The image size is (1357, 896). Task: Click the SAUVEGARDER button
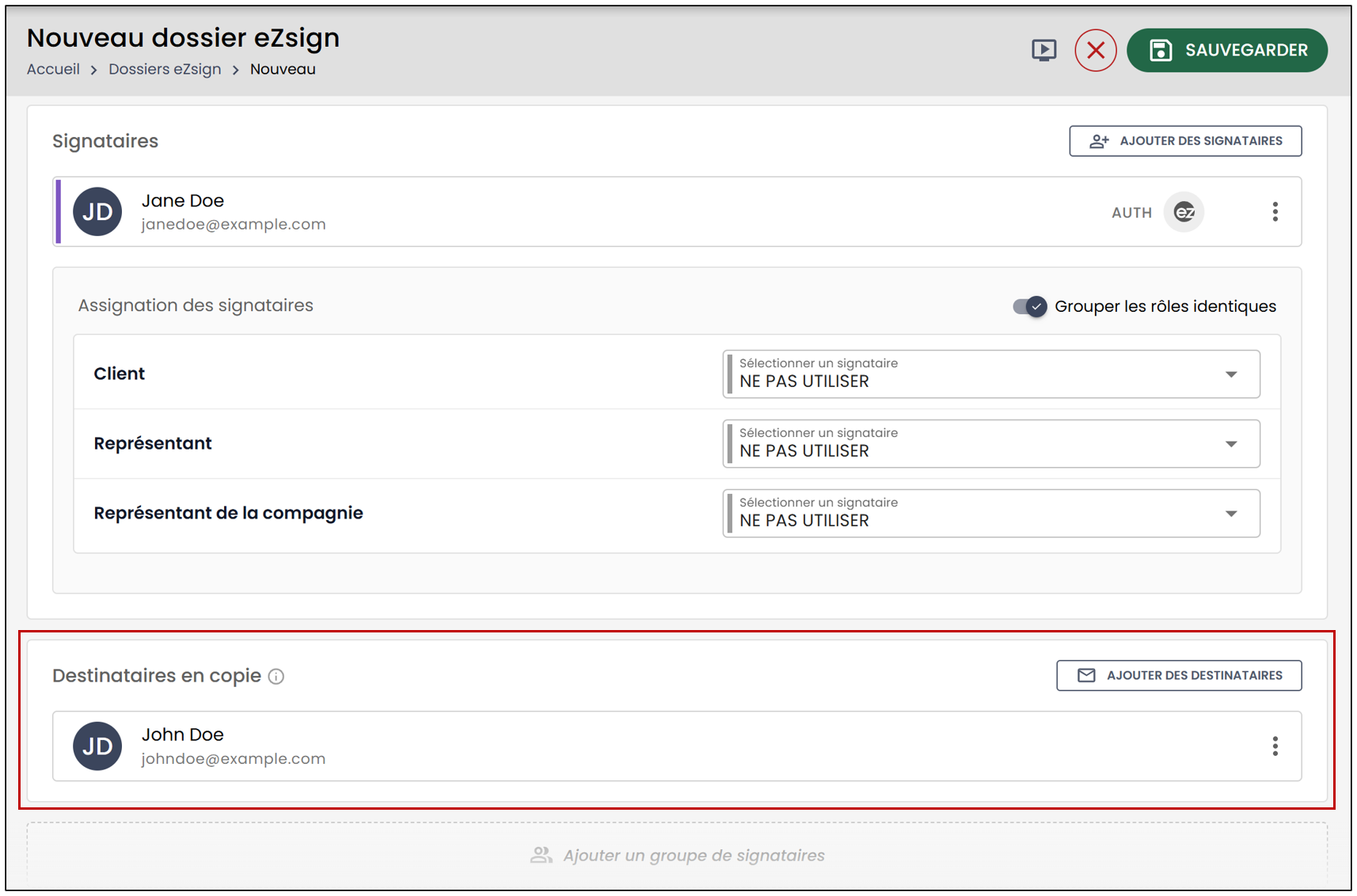[x=1227, y=51]
